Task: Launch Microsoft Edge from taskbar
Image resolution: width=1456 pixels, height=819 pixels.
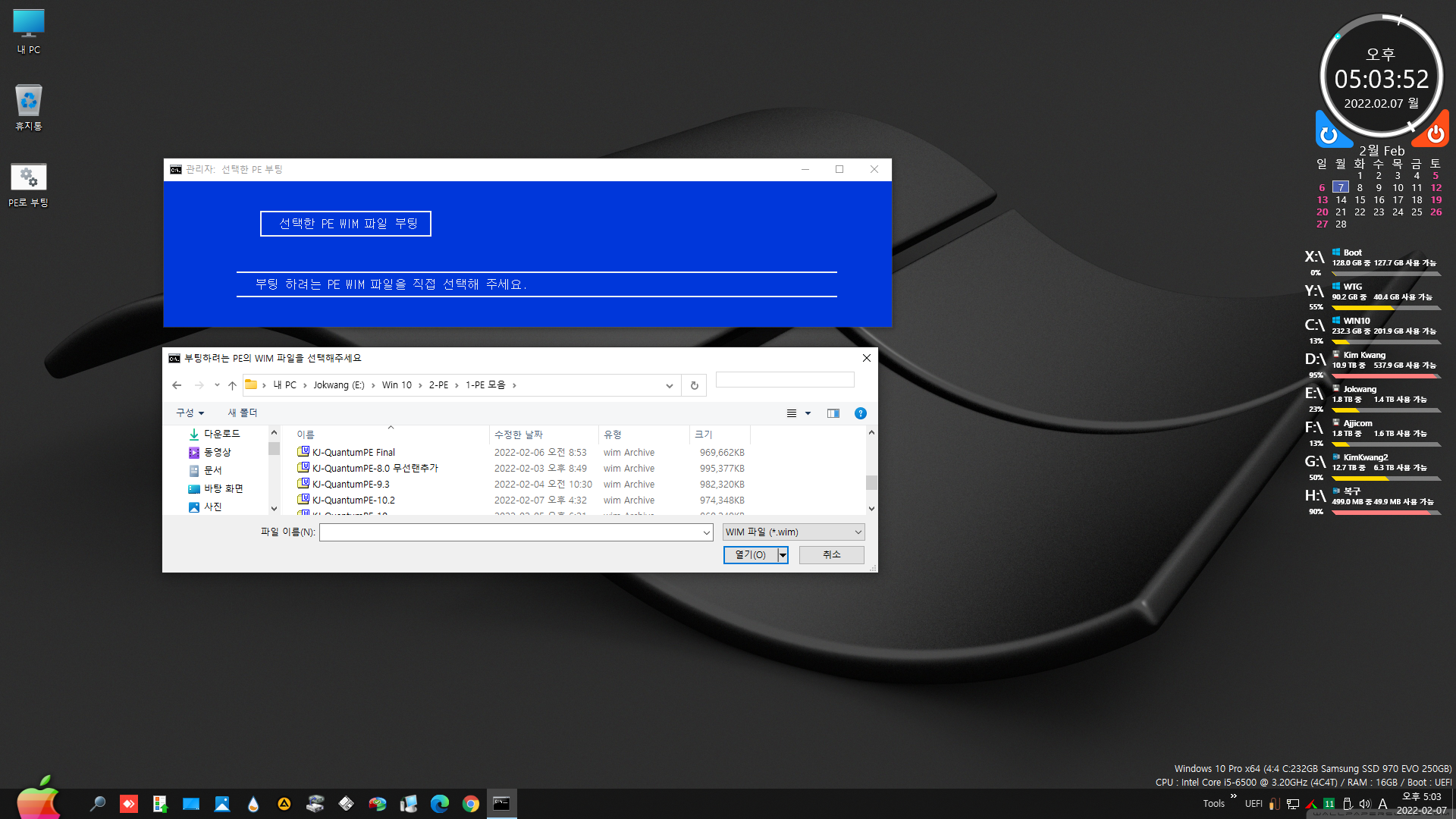Action: pos(440,804)
